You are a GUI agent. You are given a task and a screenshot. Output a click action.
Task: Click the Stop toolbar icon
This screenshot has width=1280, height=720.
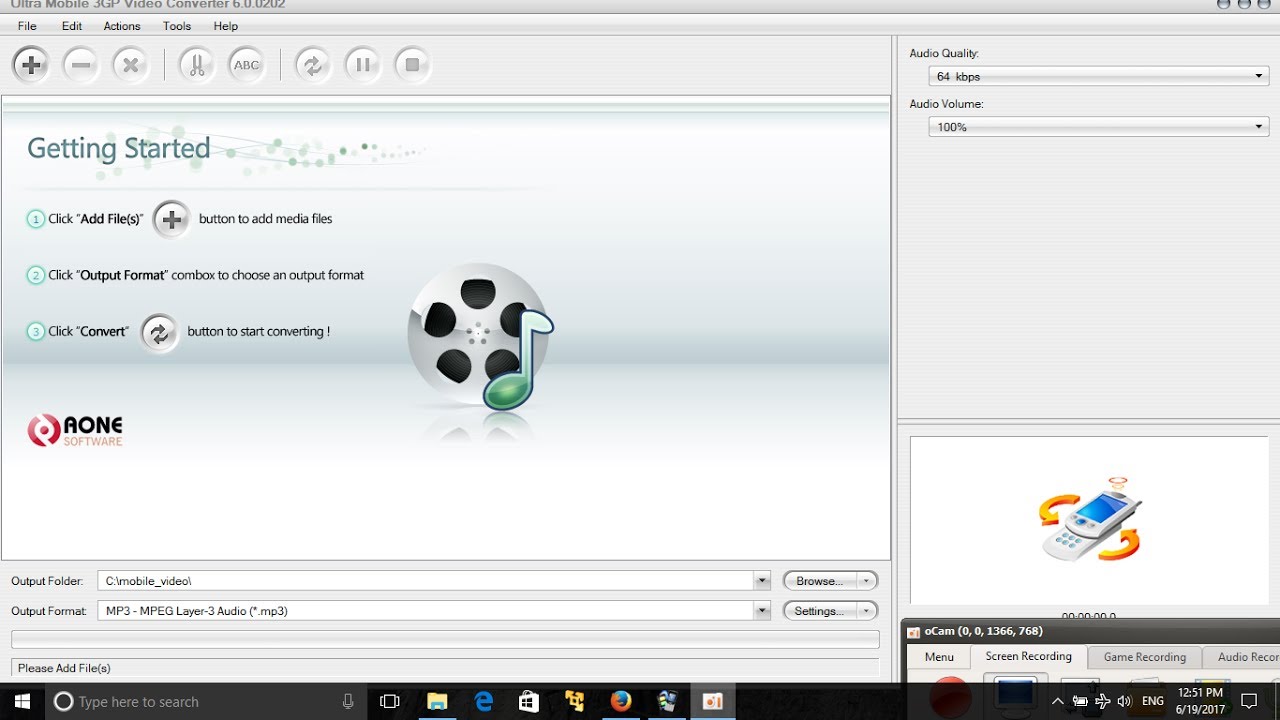(412, 65)
